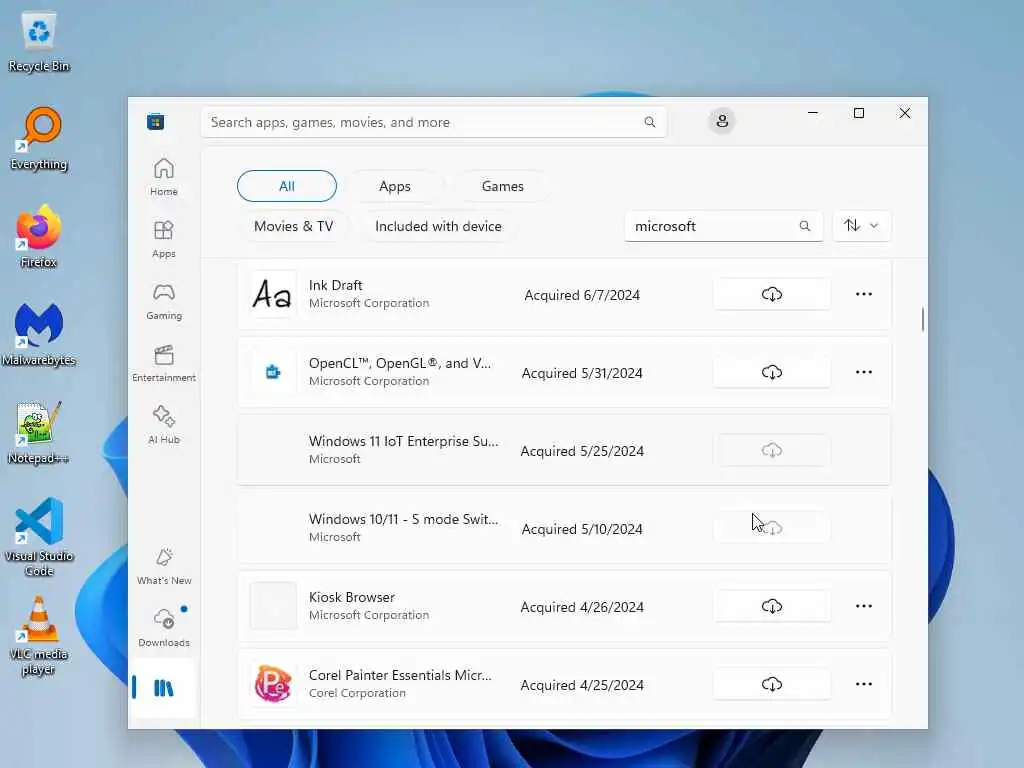
Task: Select the Notepad++ desktop shortcut
Action: pyautogui.click(x=39, y=432)
